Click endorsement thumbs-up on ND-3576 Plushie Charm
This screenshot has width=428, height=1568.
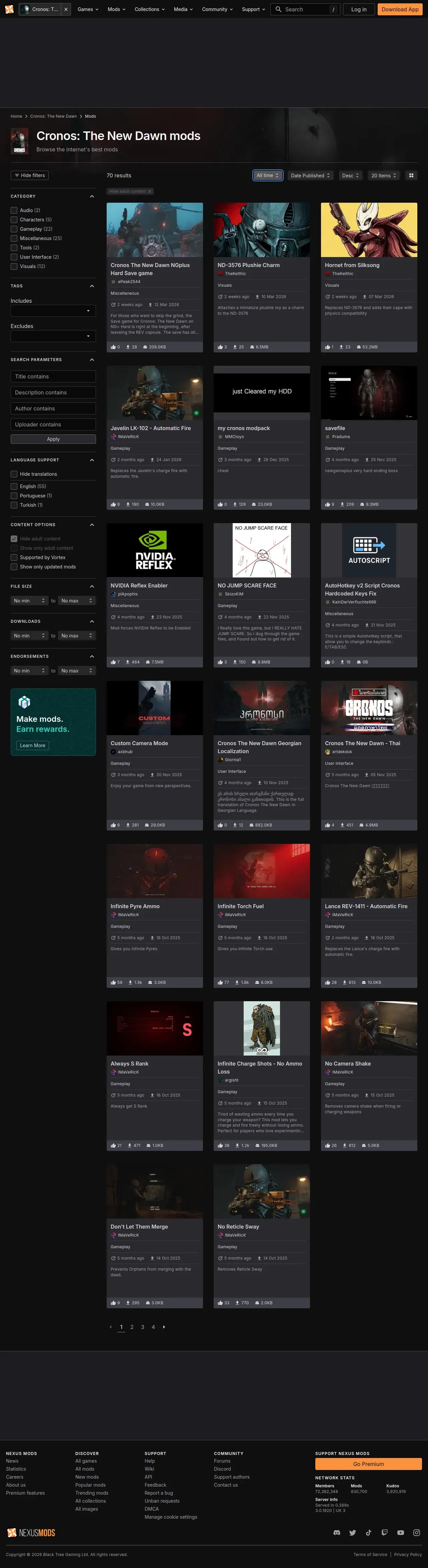coord(220,347)
